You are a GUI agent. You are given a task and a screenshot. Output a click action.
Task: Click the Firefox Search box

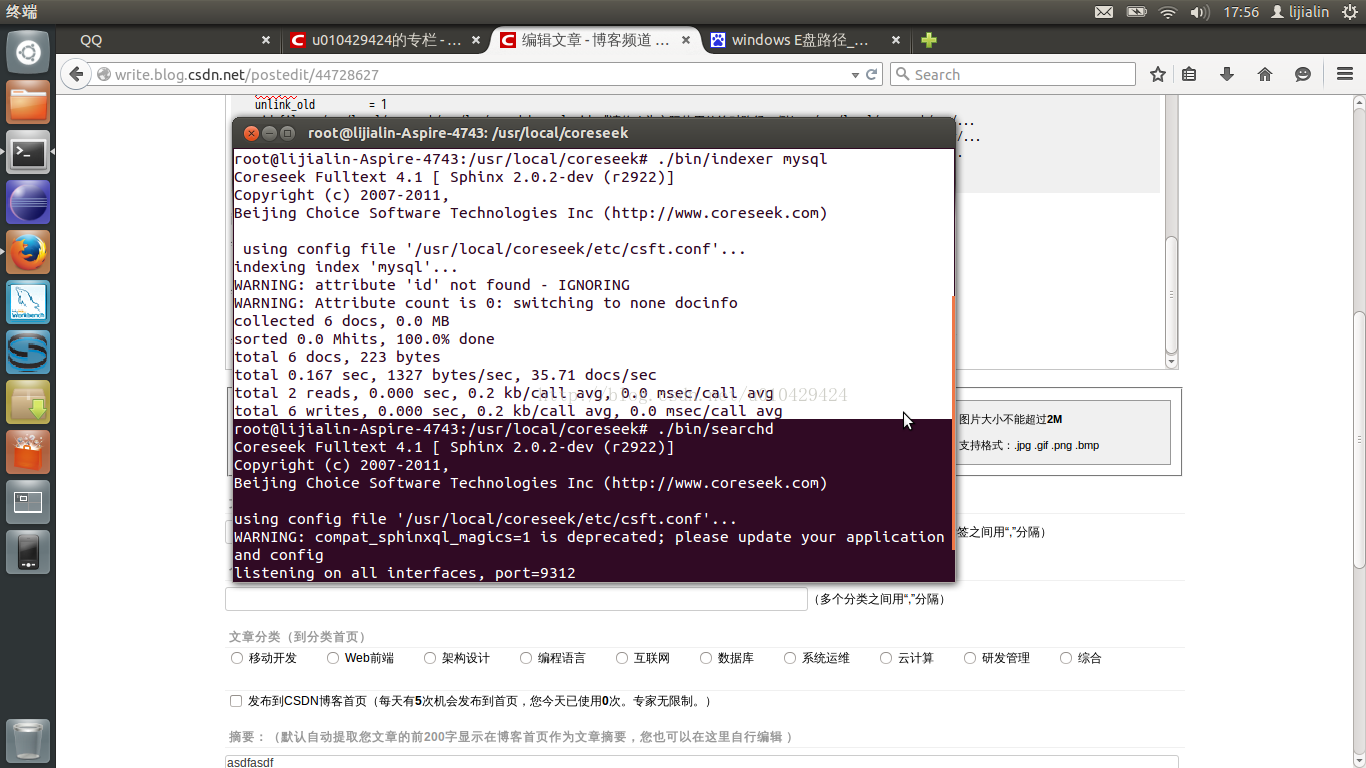[1012, 74]
